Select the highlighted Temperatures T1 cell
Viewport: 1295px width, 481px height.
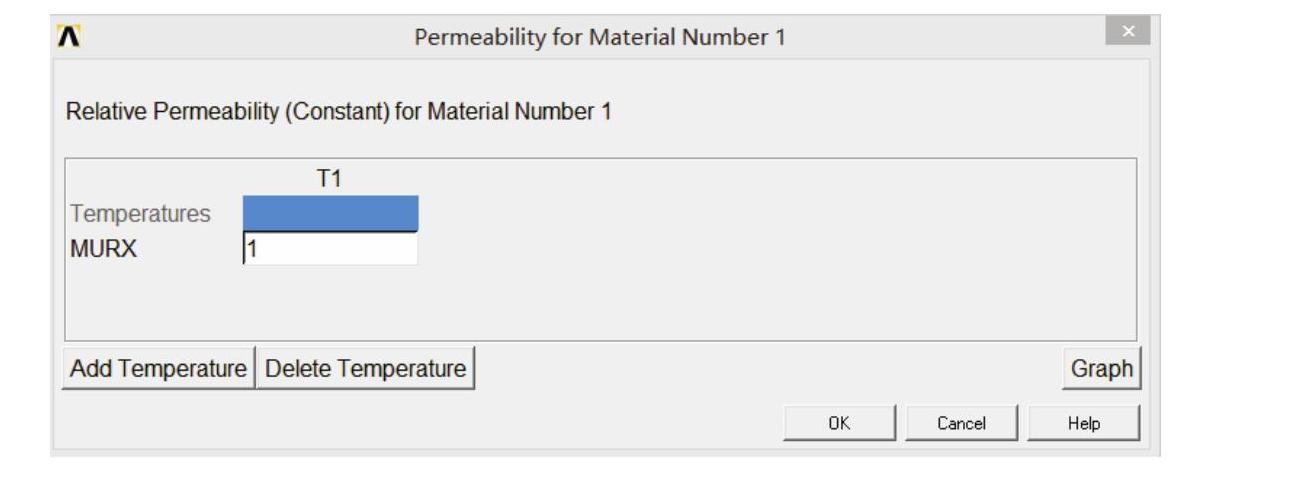click(330, 213)
